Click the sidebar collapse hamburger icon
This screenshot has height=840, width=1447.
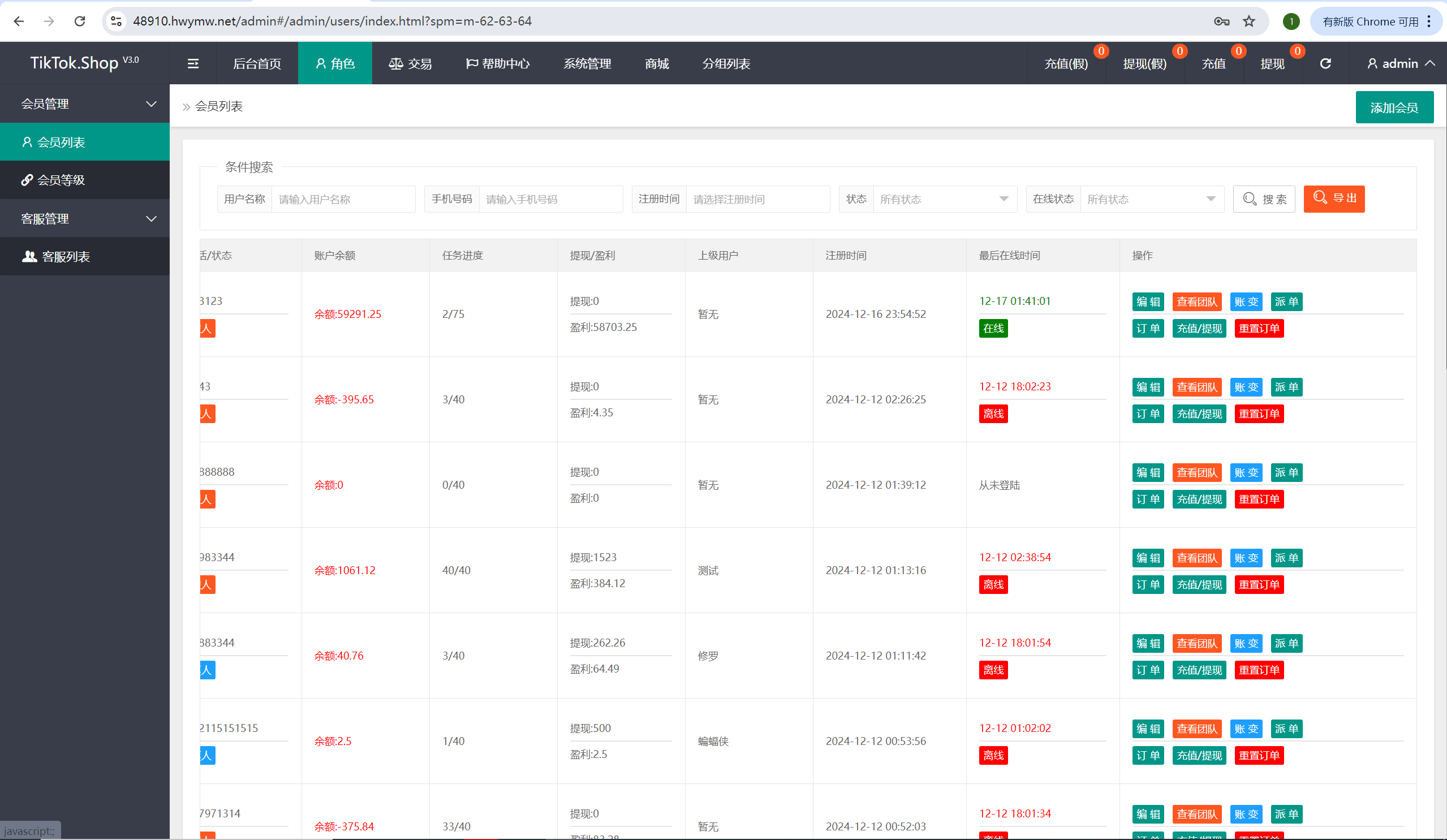[193, 64]
